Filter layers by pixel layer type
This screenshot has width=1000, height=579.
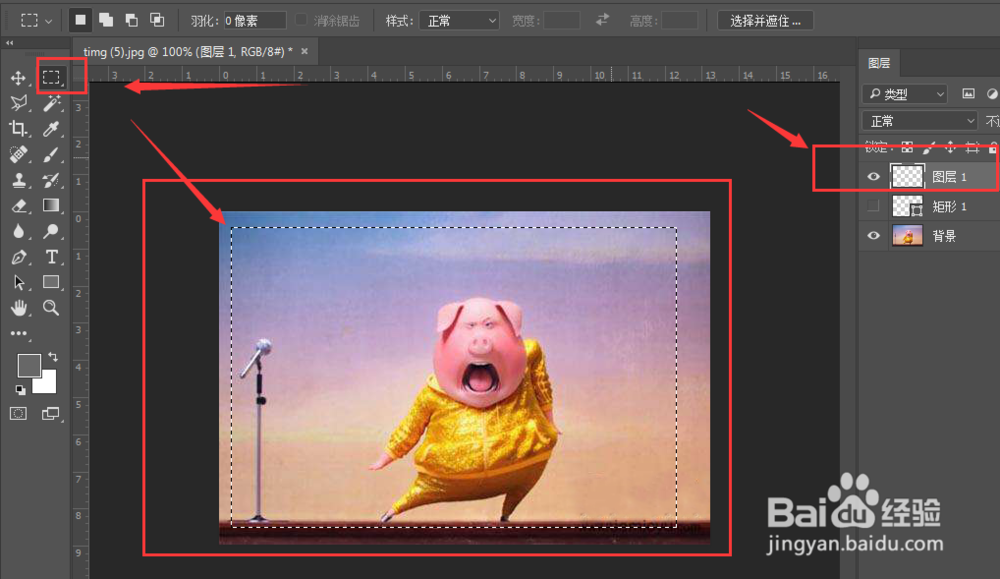pyautogui.click(x=968, y=94)
